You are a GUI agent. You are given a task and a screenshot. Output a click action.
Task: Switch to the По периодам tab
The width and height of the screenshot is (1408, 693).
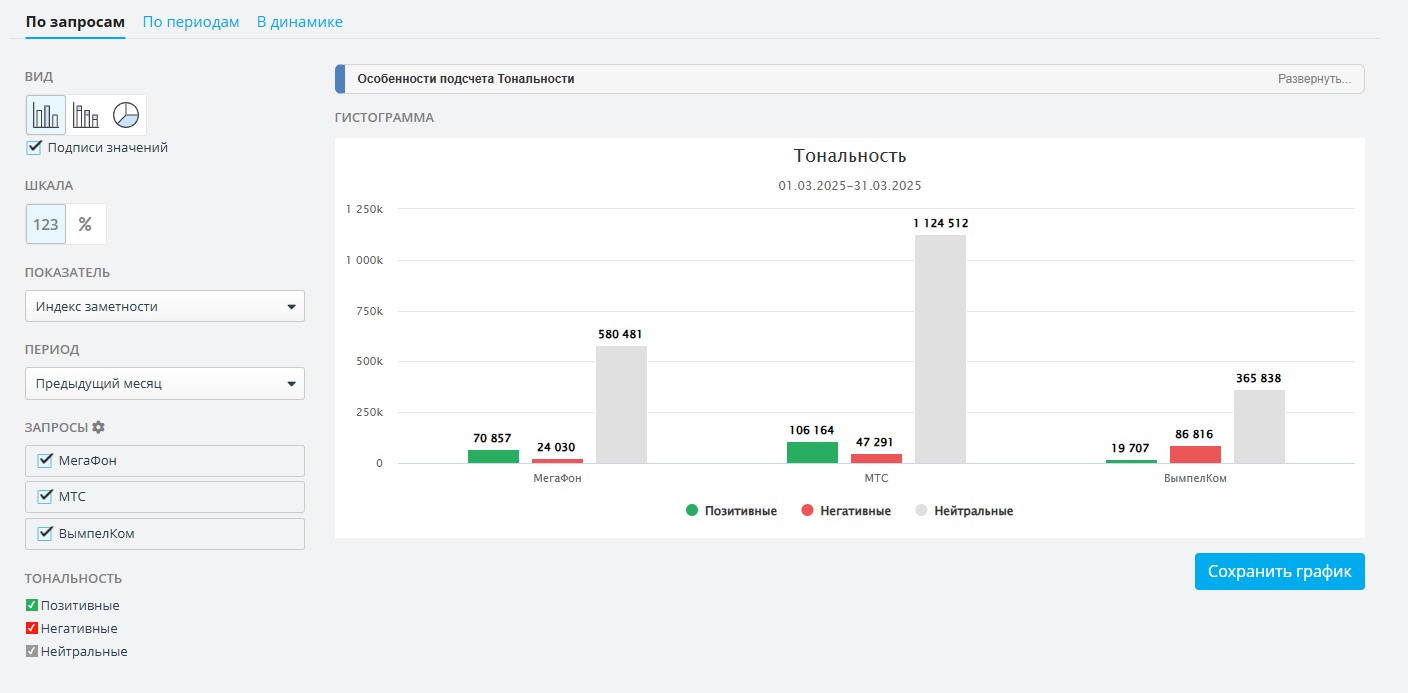[191, 22]
